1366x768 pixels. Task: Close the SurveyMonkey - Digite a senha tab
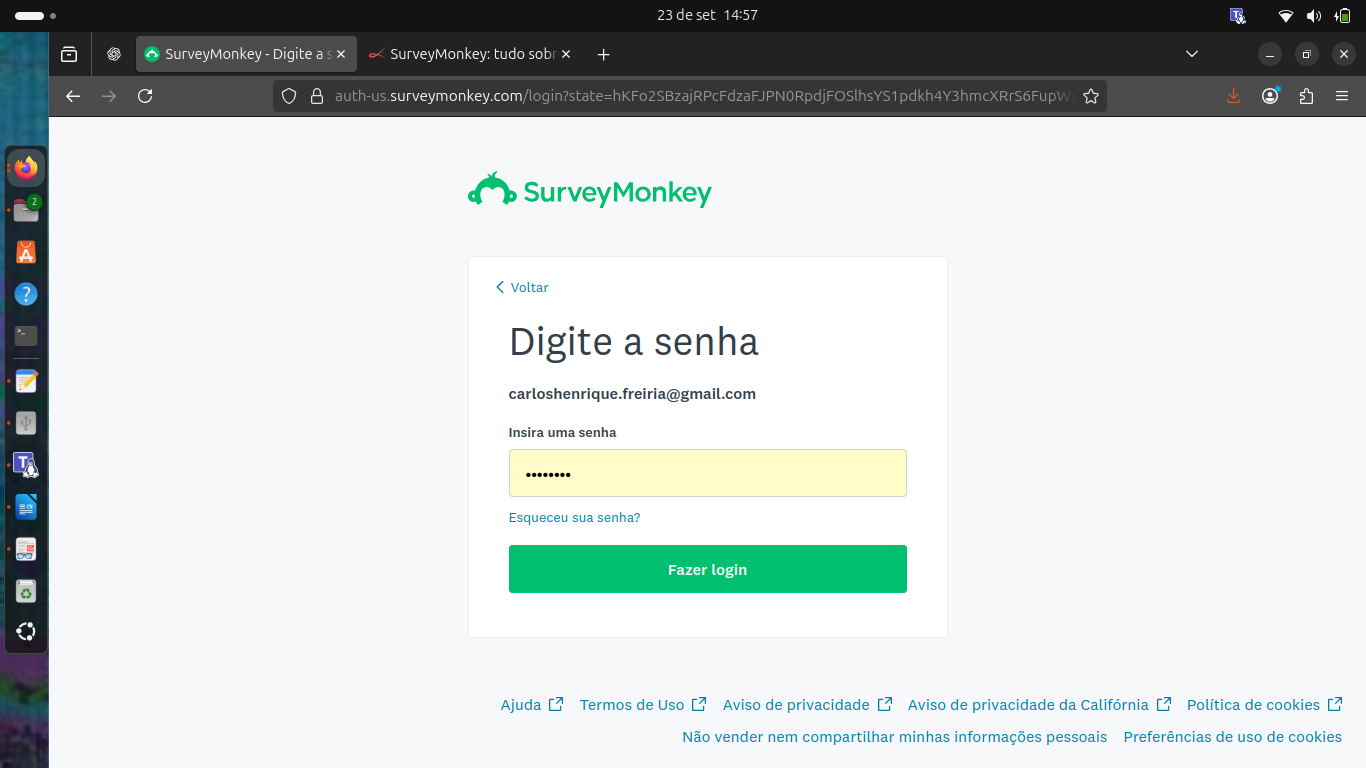340,54
